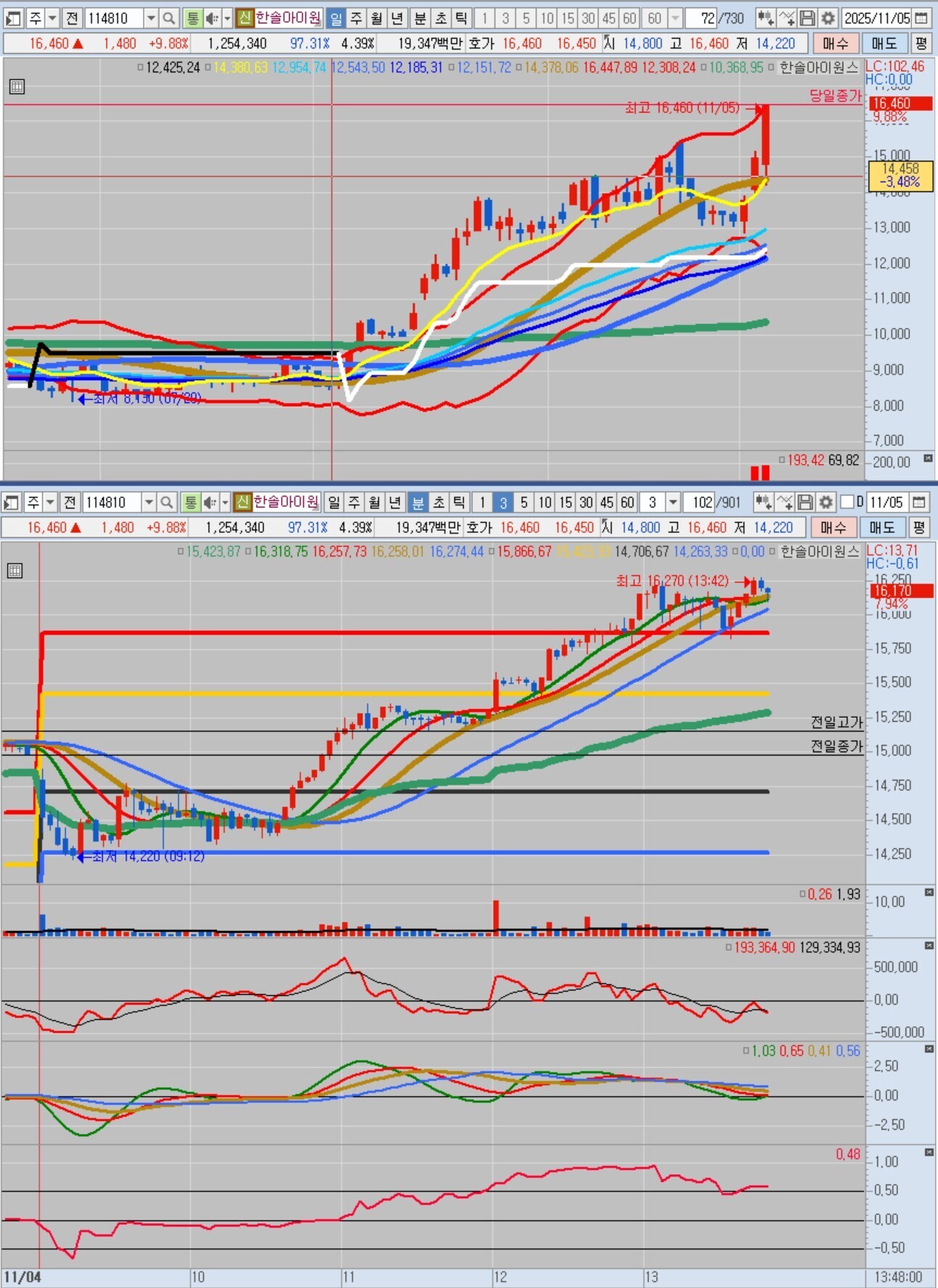Open chart settings gear in the upper chart
This screenshot has width=938, height=1288.
(828, 18)
